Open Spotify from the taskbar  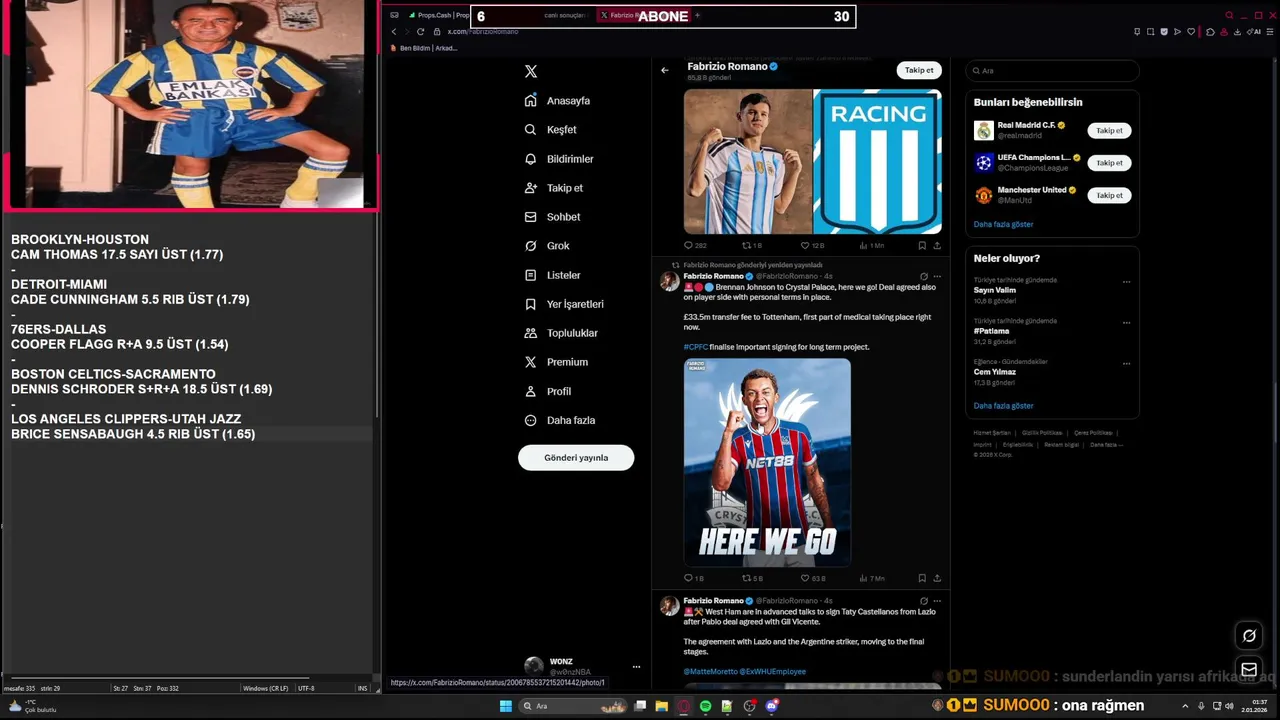(x=706, y=706)
